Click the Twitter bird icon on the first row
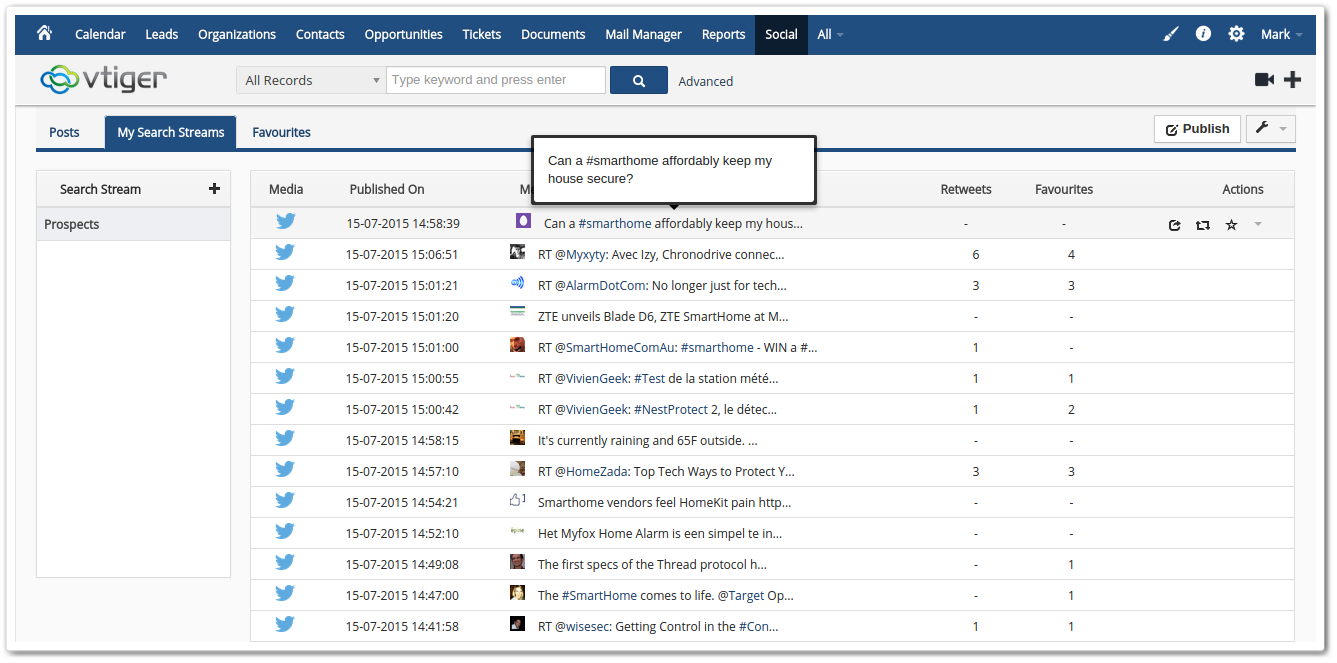Screen dimensions: 1337x663 286,221
